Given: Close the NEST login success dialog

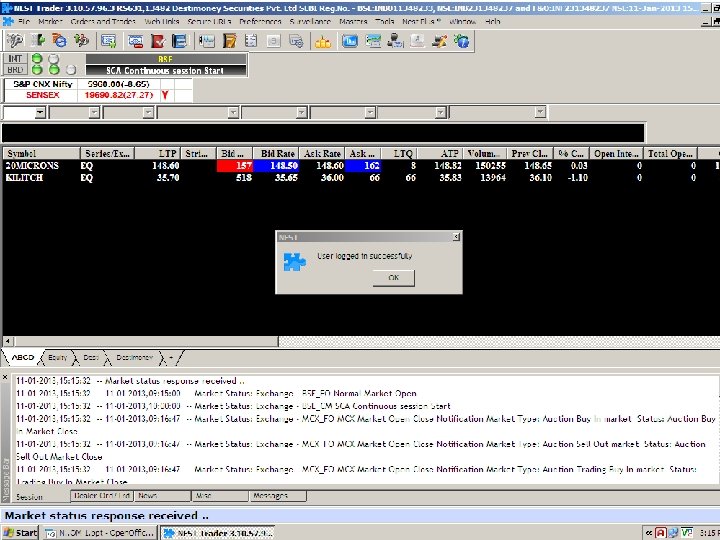Looking at the screenshot, I should (x=456, y=237).
